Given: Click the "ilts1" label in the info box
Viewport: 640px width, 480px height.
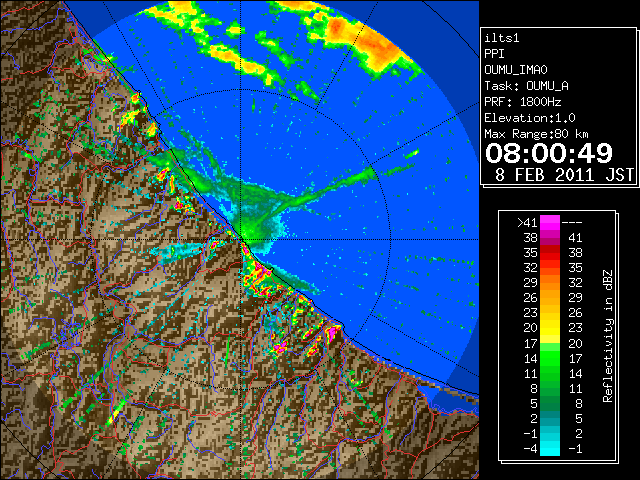Looking at the screenshot, I should [x=502, y=38].
